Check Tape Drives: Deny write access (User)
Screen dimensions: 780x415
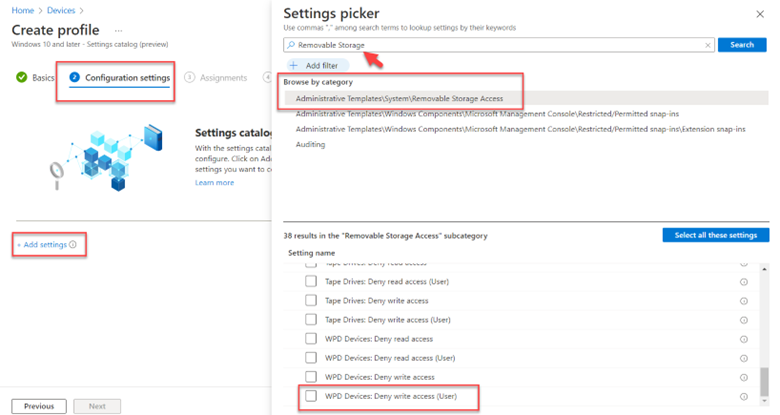coord(311,319)
